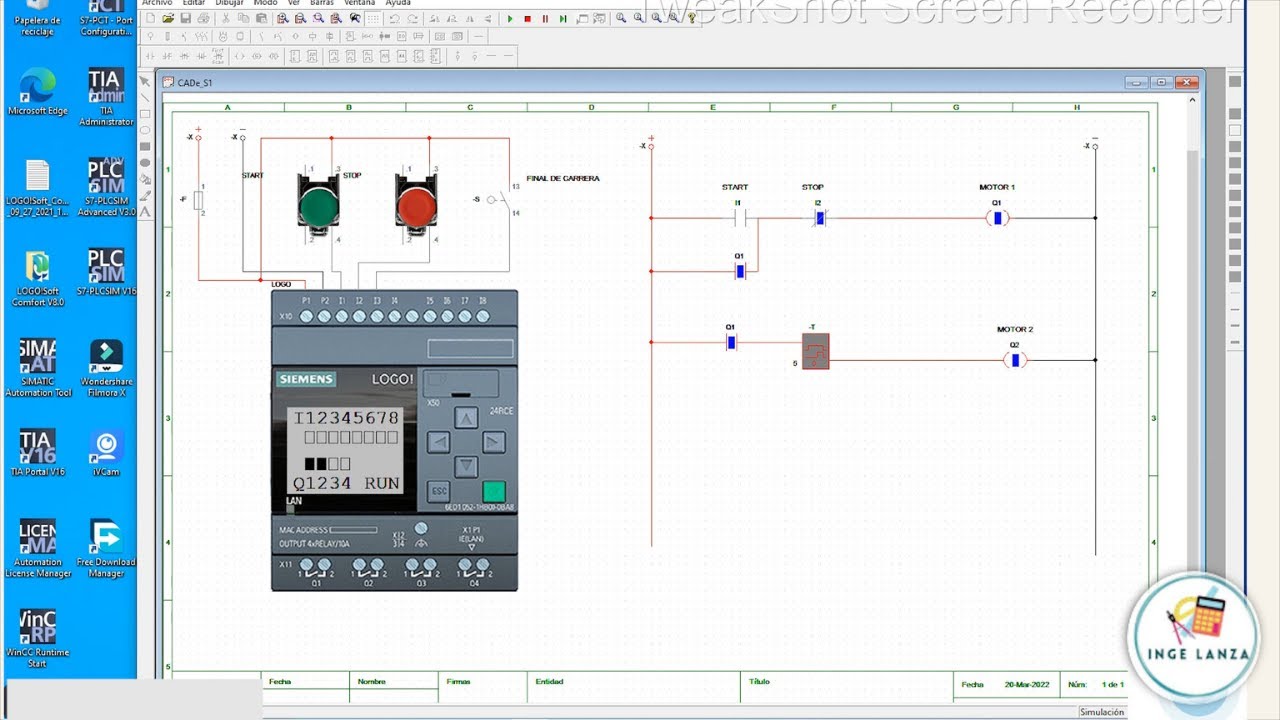Screen dimensions: 1280x720
Task: Create a new document from toolbar
Action: point(150,19)
